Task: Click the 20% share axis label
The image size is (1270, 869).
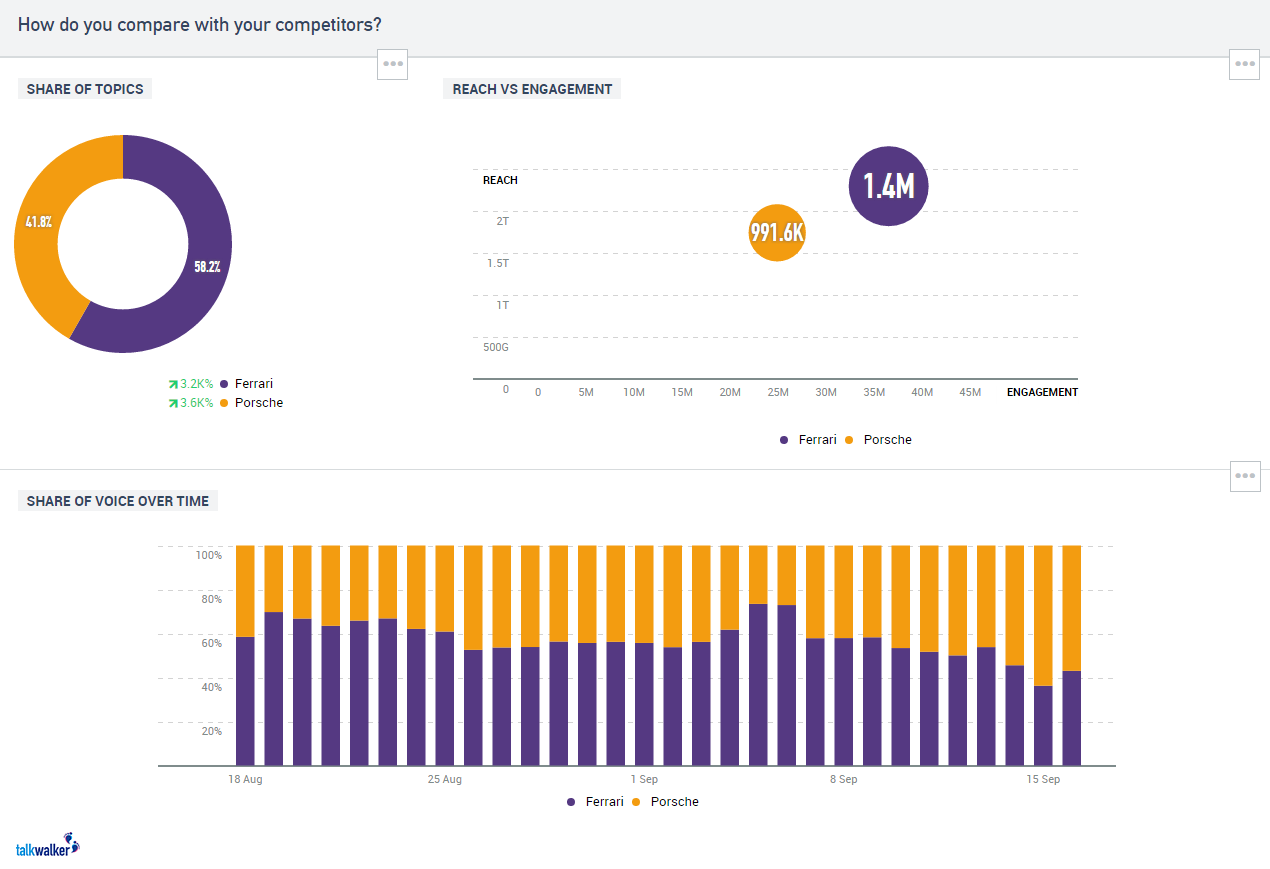Action: click(x=211, y=731)
